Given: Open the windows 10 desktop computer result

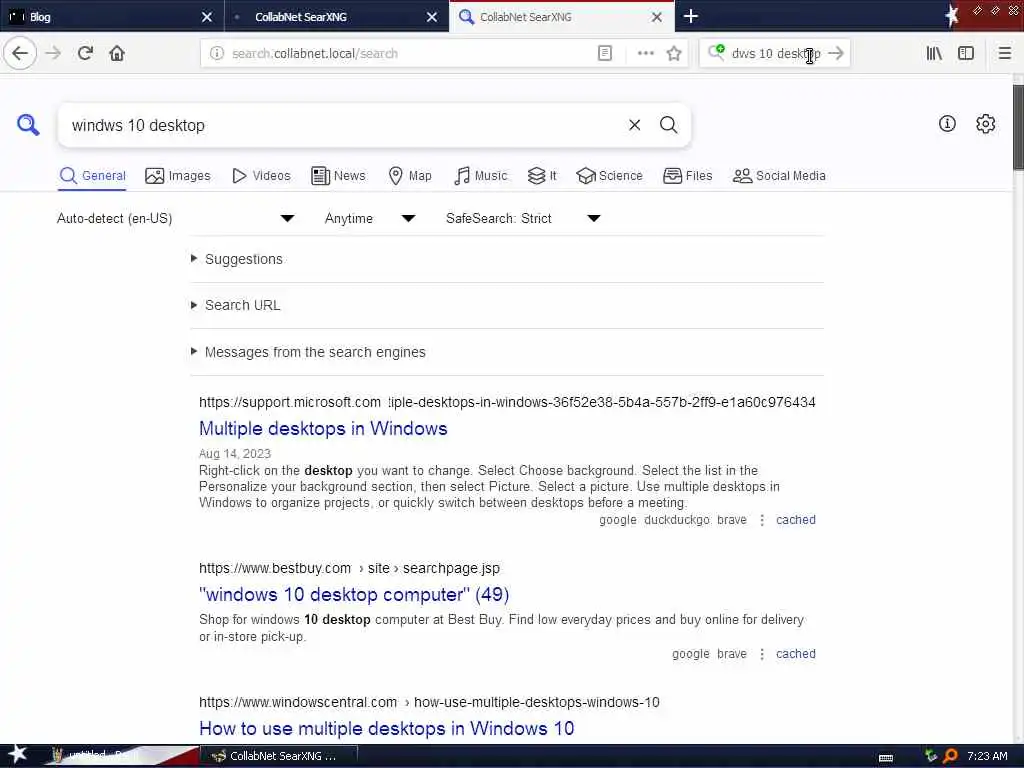Looking at the screenshot, I should 354,594.
